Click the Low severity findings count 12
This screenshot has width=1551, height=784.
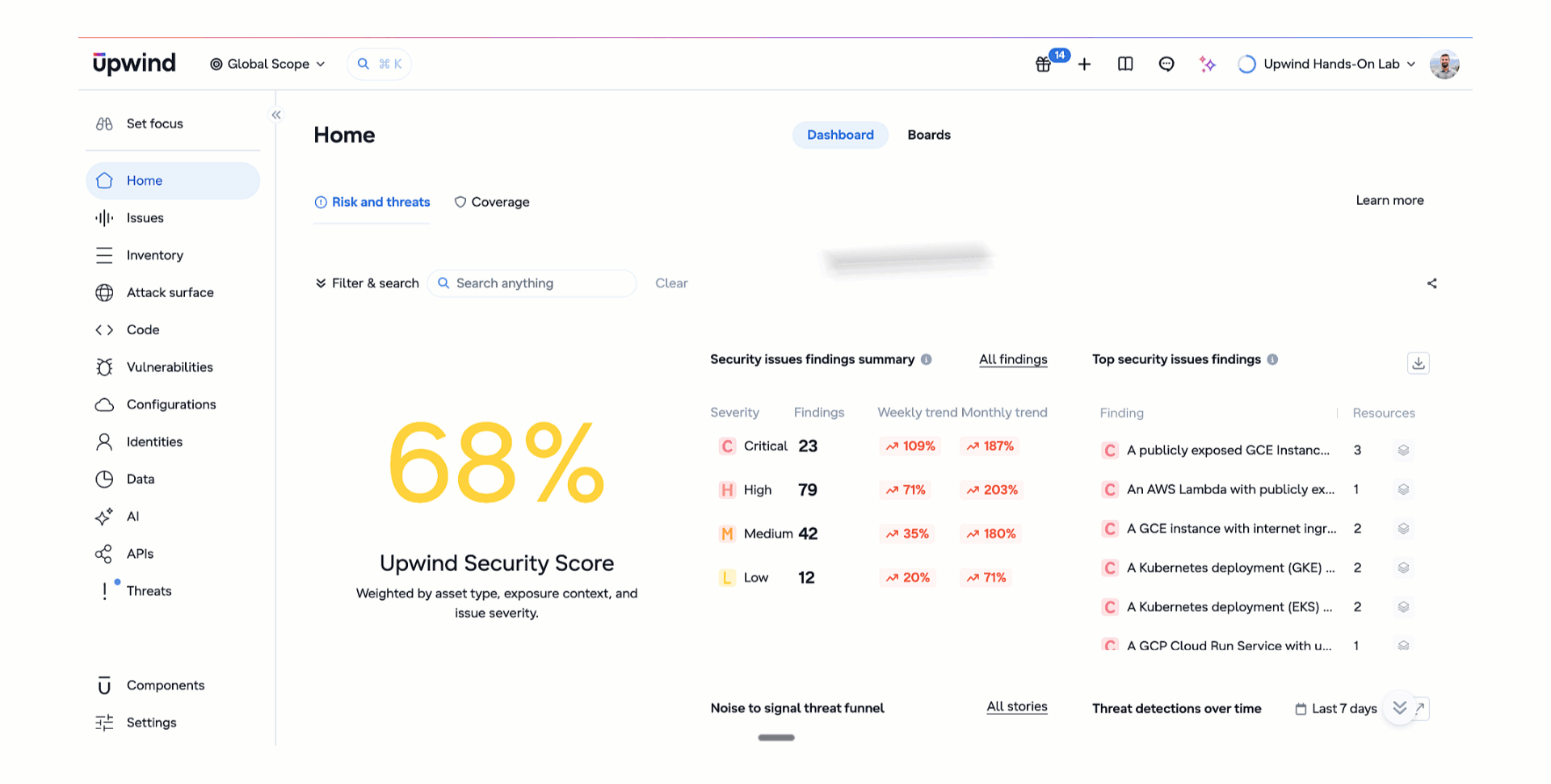click(x=806, y=577)
